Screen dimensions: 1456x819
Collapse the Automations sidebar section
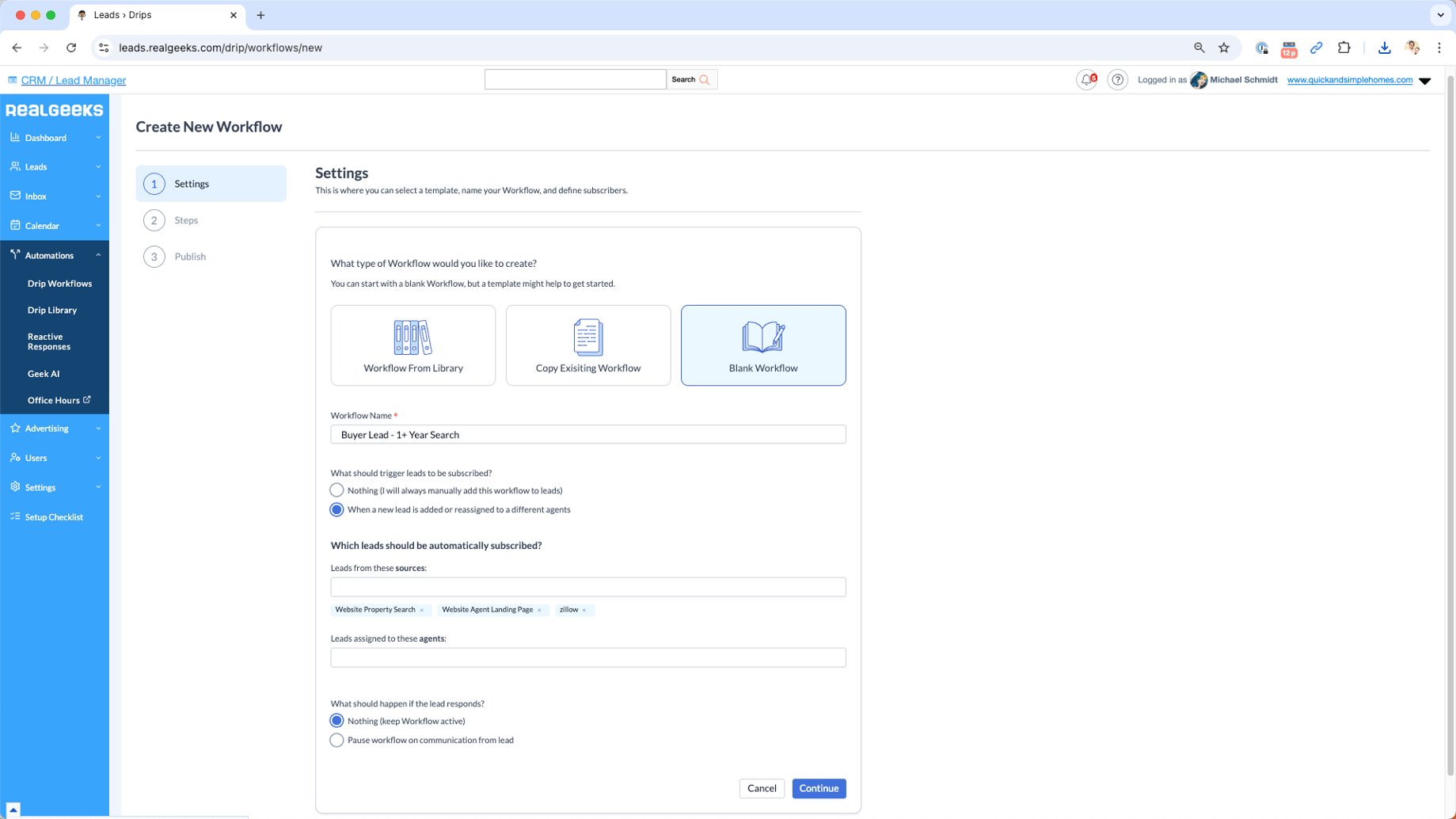pos(98,254)
